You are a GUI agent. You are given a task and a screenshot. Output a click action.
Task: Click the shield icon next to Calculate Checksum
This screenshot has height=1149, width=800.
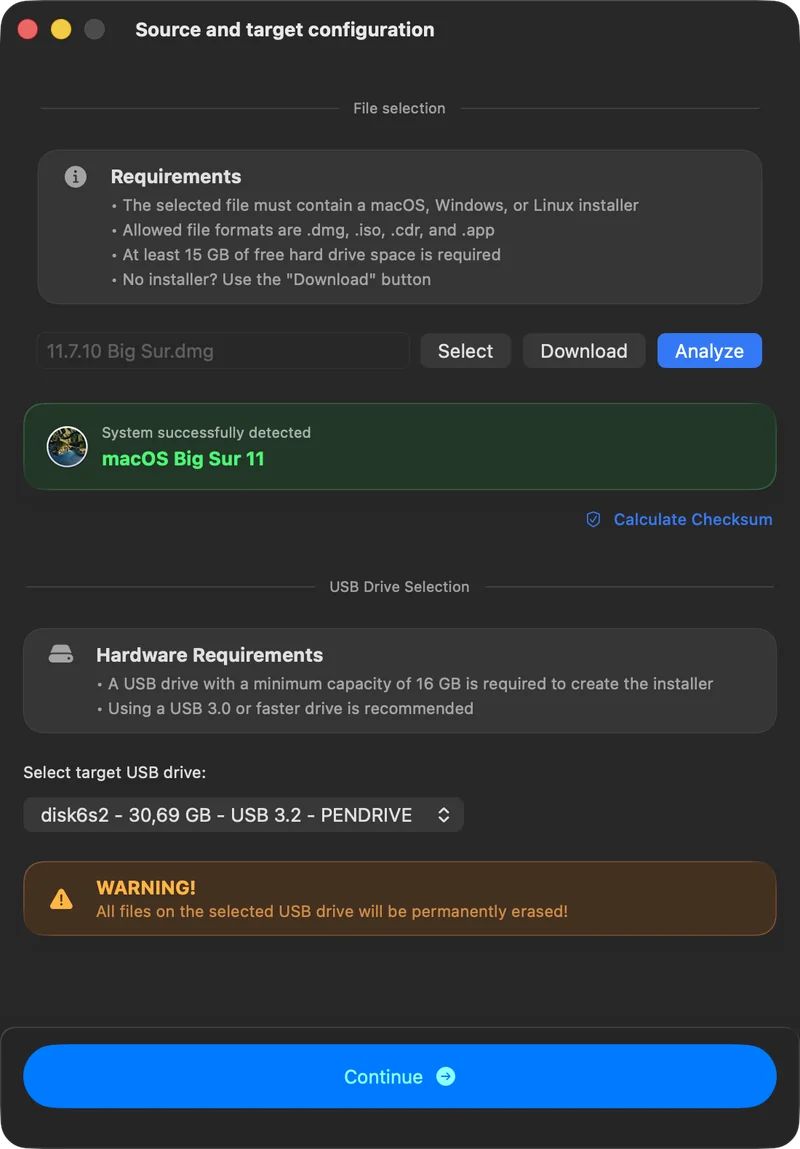pyautogui.click(x=593, y=520)
